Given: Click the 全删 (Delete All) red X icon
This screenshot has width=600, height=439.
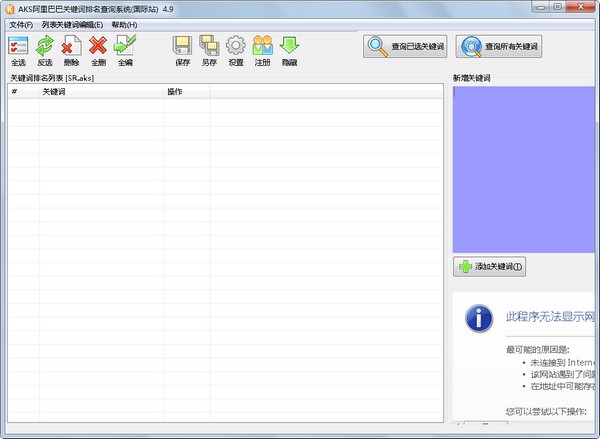Looking at the screenshot, I should click(98, 47).
